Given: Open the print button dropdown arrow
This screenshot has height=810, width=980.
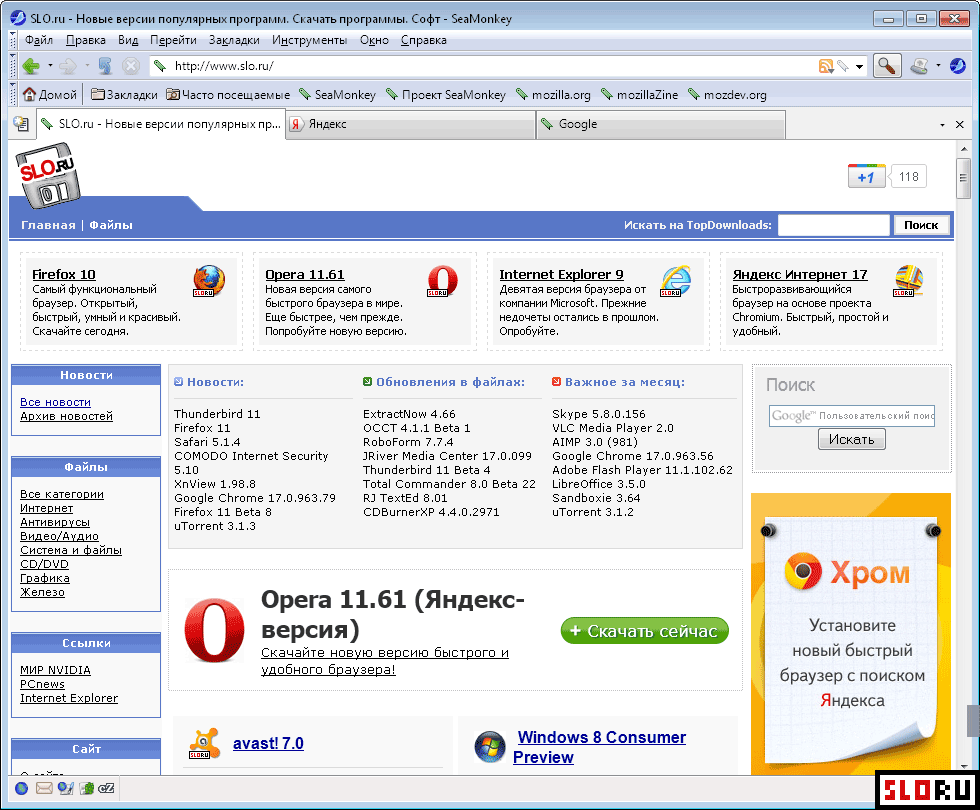Looking at the screenshot, I should tap(938, 66).
